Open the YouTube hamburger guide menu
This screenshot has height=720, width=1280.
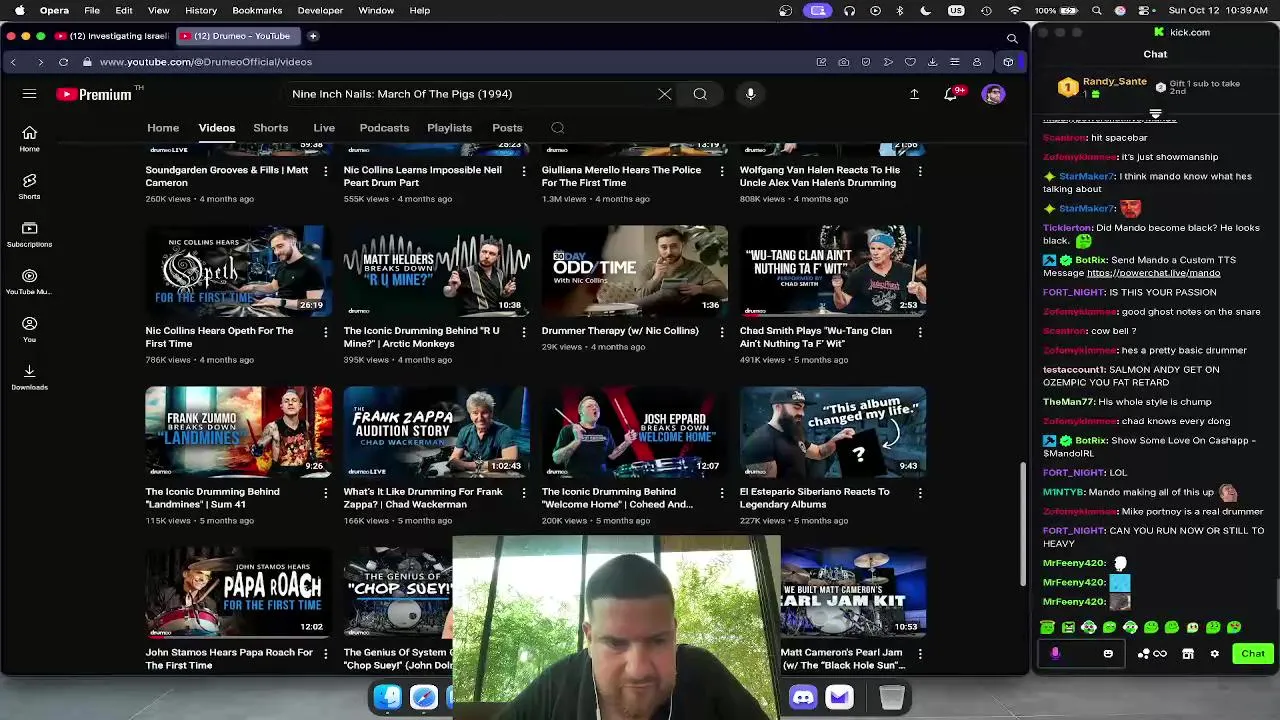tap(29, 94)
